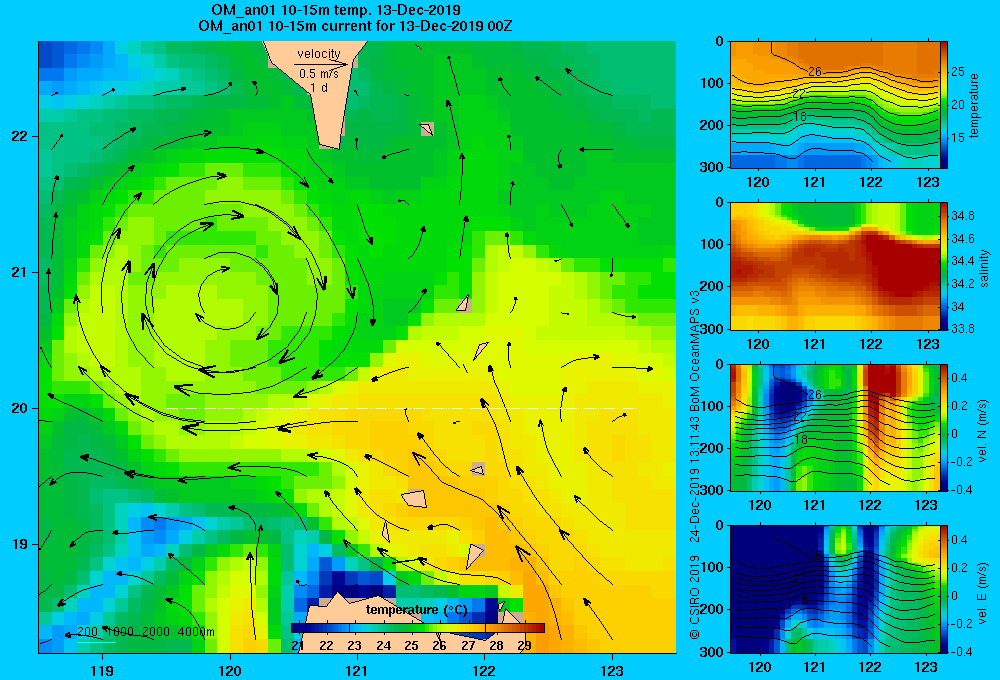Screen dimensions: 1000x680
Task: Click the '-0.4' value on the vel. E colorbar
Action: coord(960,651)
